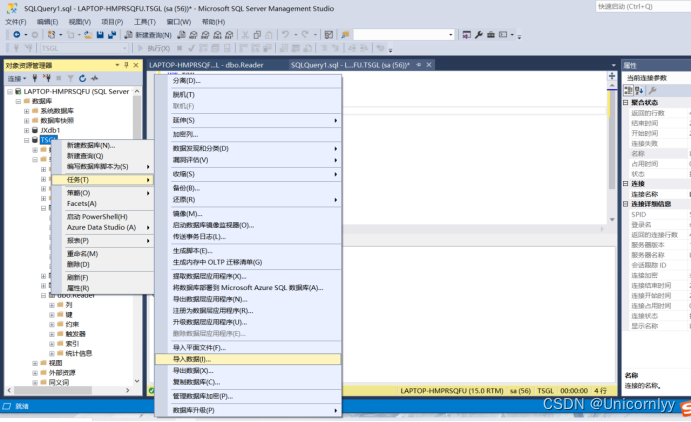The width and height of the screenshot is (691, 422).
Task: Click the DAX query icon
Action: [x=229, y=35]
